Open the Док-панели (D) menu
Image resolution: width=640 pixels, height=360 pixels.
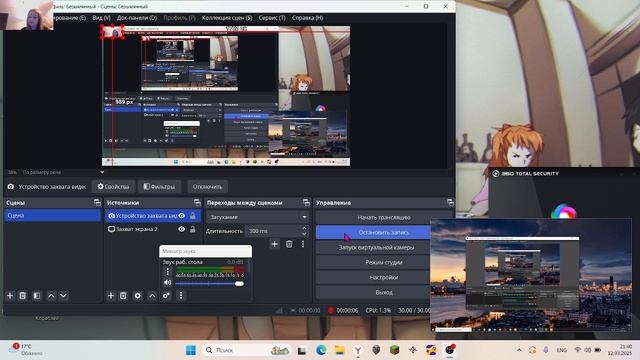coord(137,18)
